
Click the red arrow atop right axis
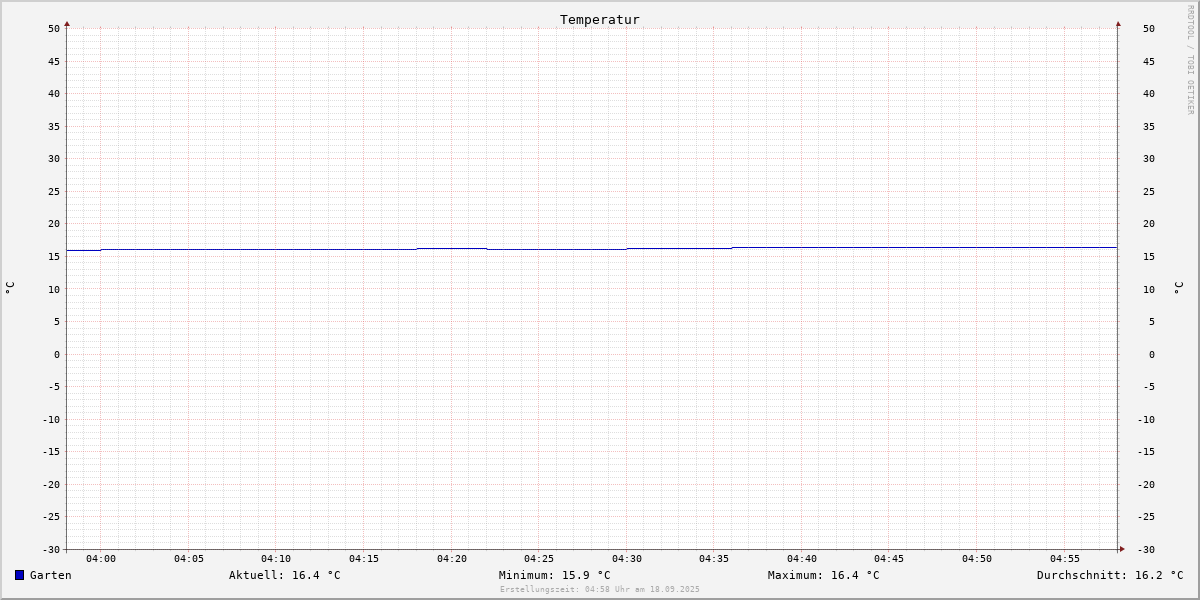pos(1118,23)
